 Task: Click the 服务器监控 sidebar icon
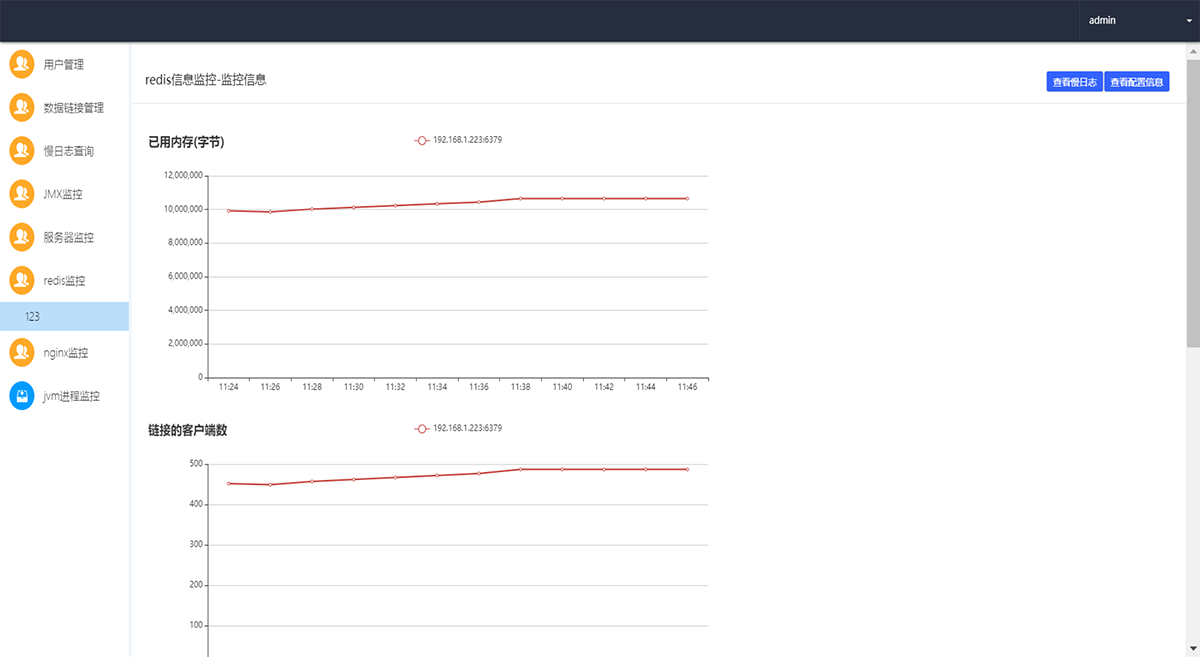coord(22,238)
